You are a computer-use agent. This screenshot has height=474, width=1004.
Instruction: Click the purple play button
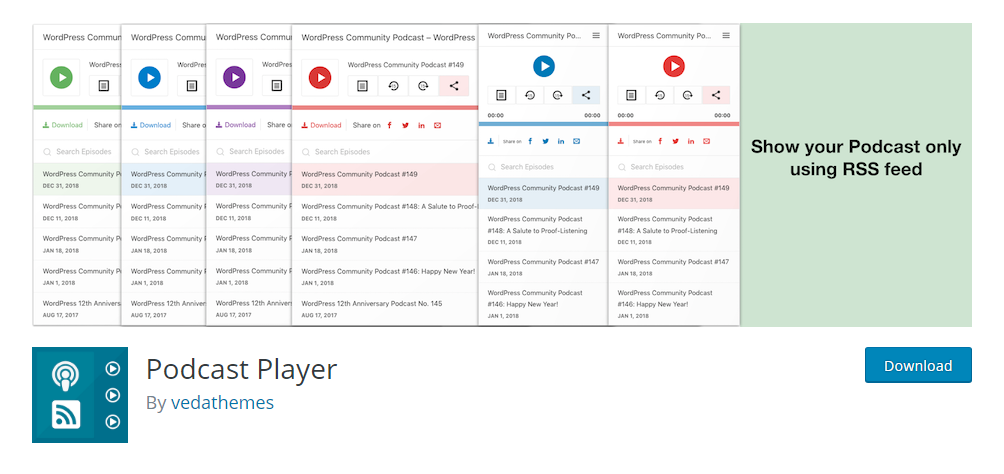[234, 78]
